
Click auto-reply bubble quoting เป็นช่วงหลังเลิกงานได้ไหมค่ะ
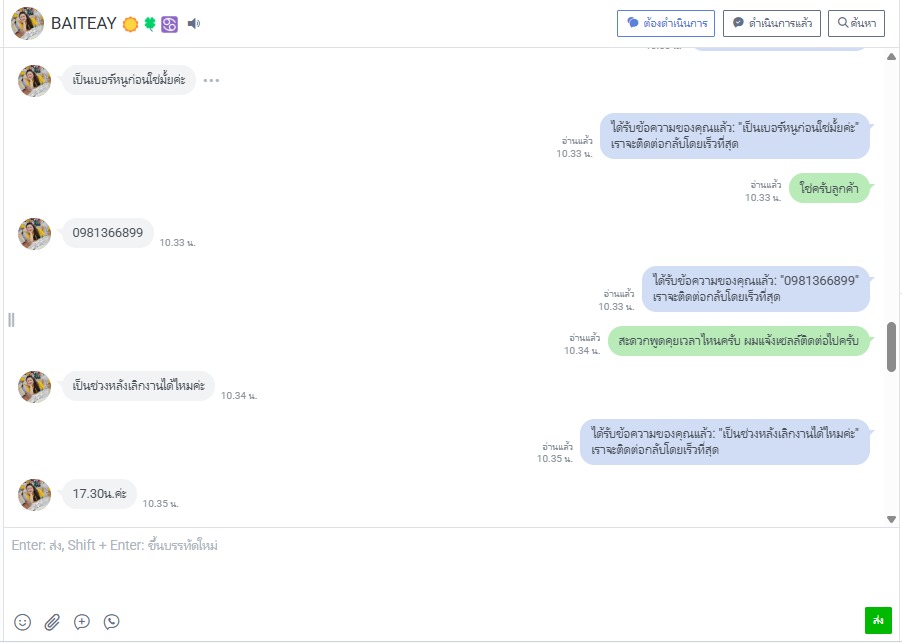(725, 442)
